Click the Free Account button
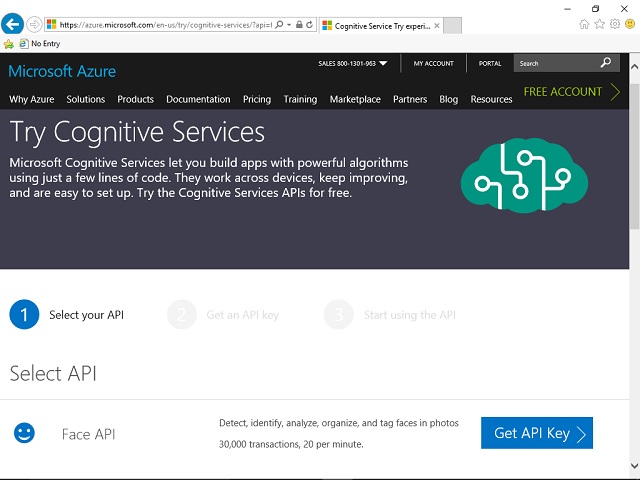The image size is (640, 480). [572, 92]
